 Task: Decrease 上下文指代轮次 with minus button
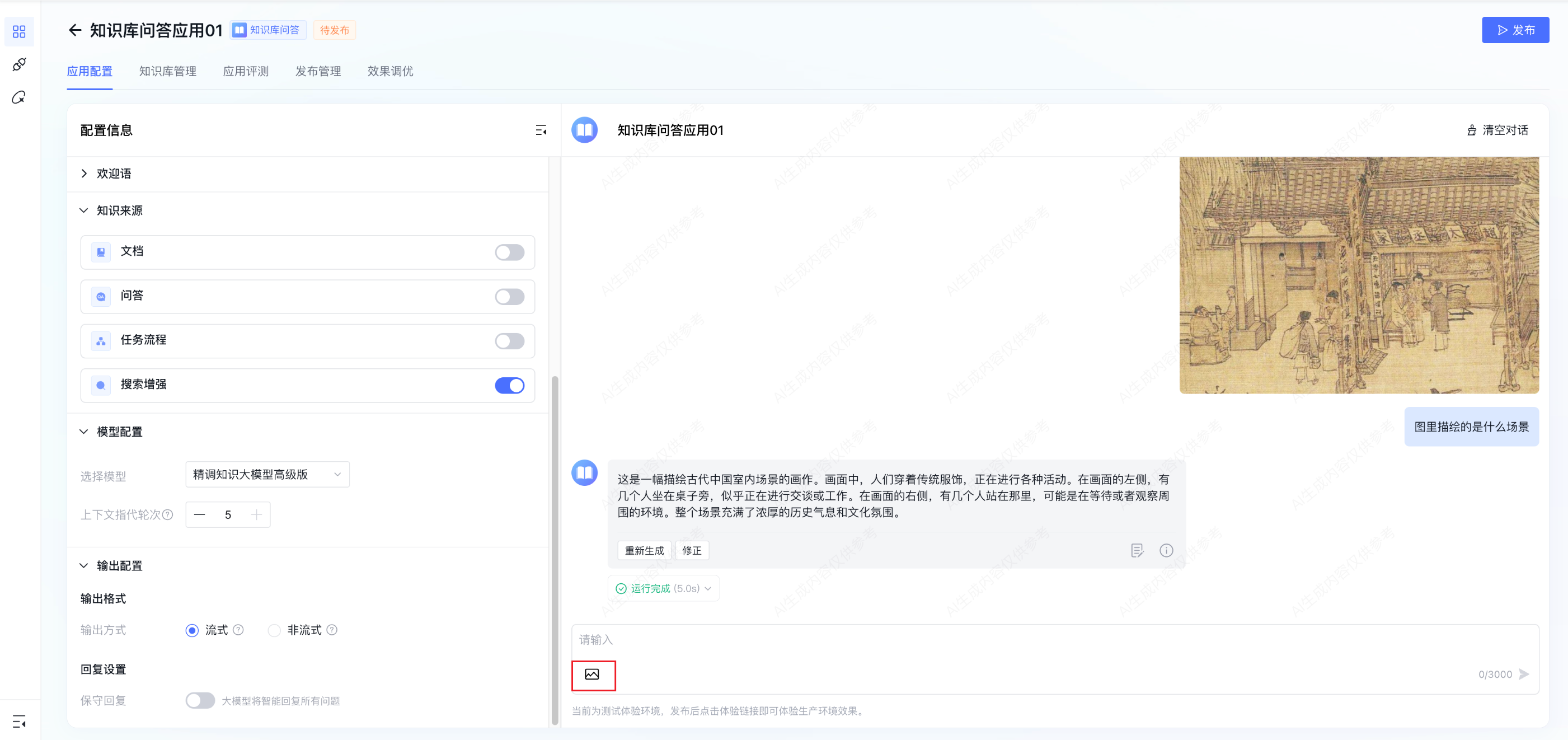coord(200,514)
